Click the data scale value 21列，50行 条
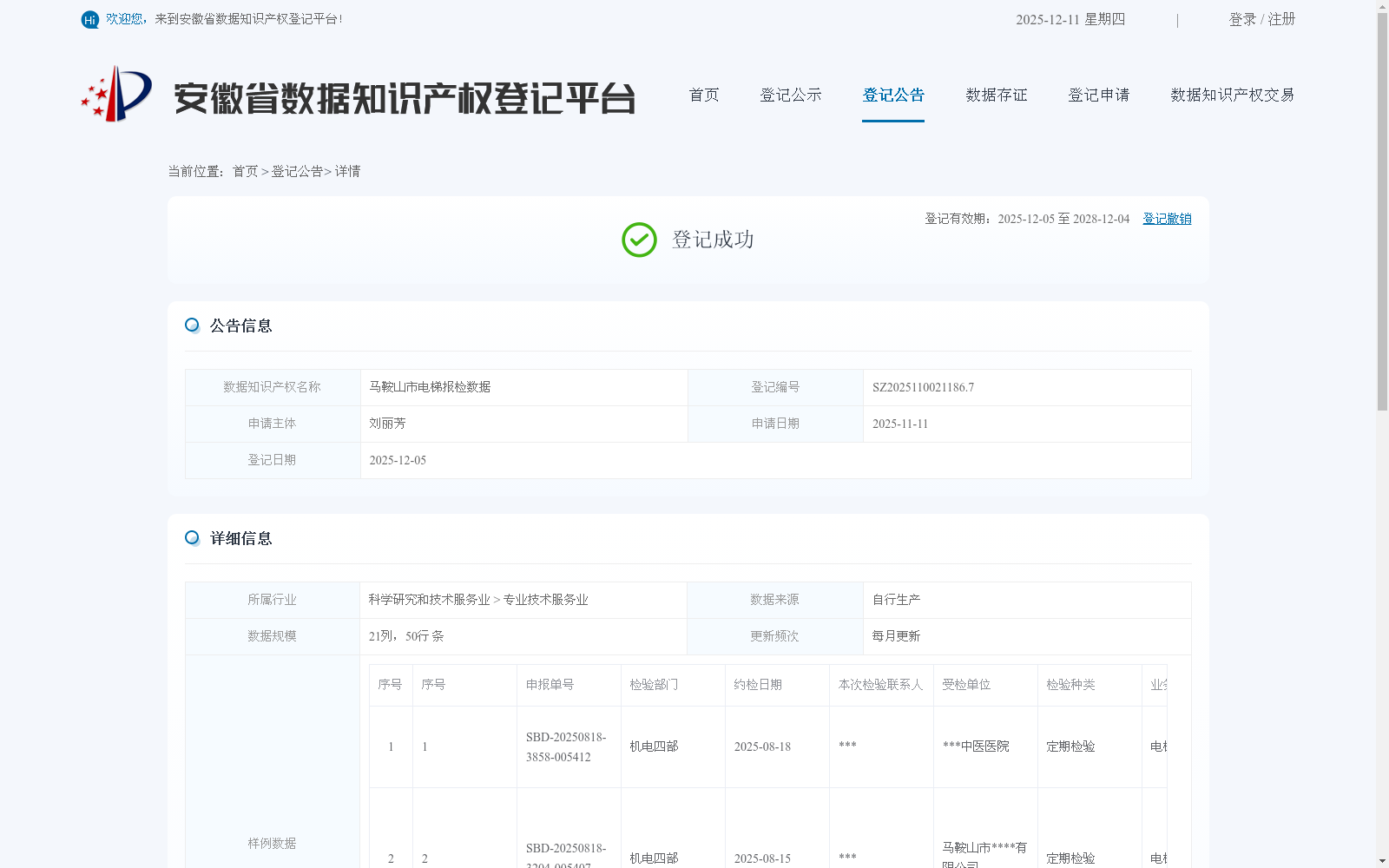The image size is (1389, 868). tap(406, 636)
